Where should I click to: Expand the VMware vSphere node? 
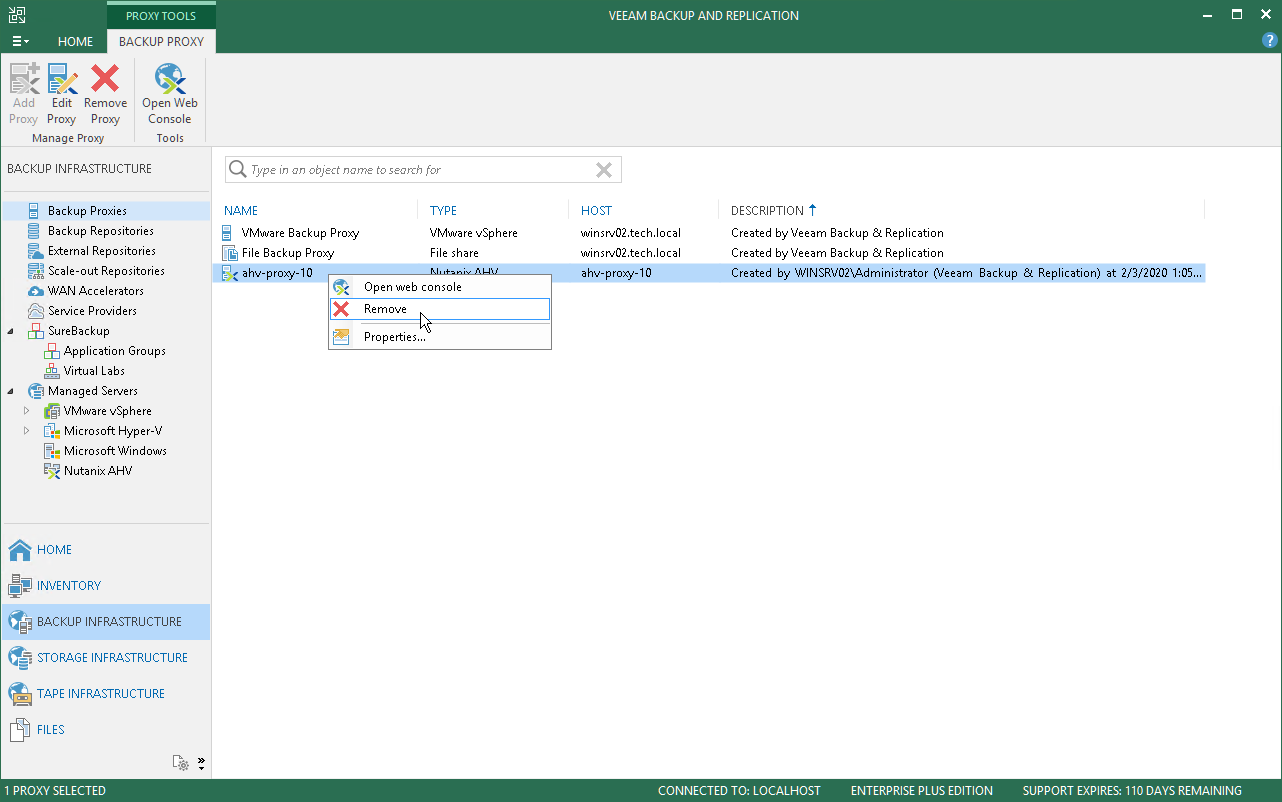(x=27, y=411)
